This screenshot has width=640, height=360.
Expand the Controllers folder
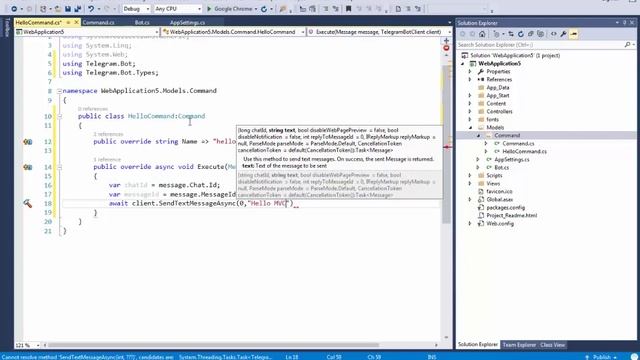coord(470,111)
